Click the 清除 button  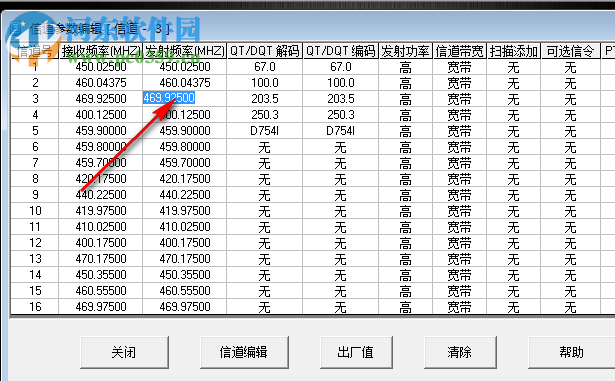460,352
